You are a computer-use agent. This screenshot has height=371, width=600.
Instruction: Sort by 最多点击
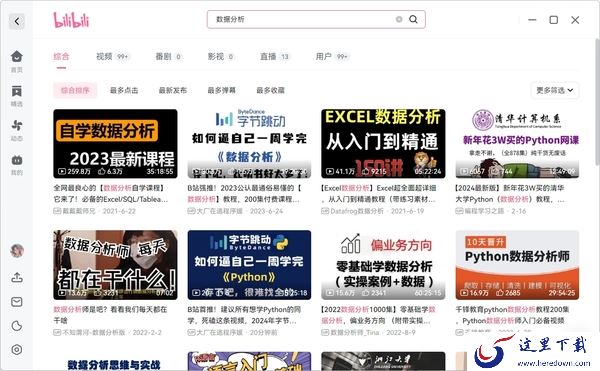124,90
